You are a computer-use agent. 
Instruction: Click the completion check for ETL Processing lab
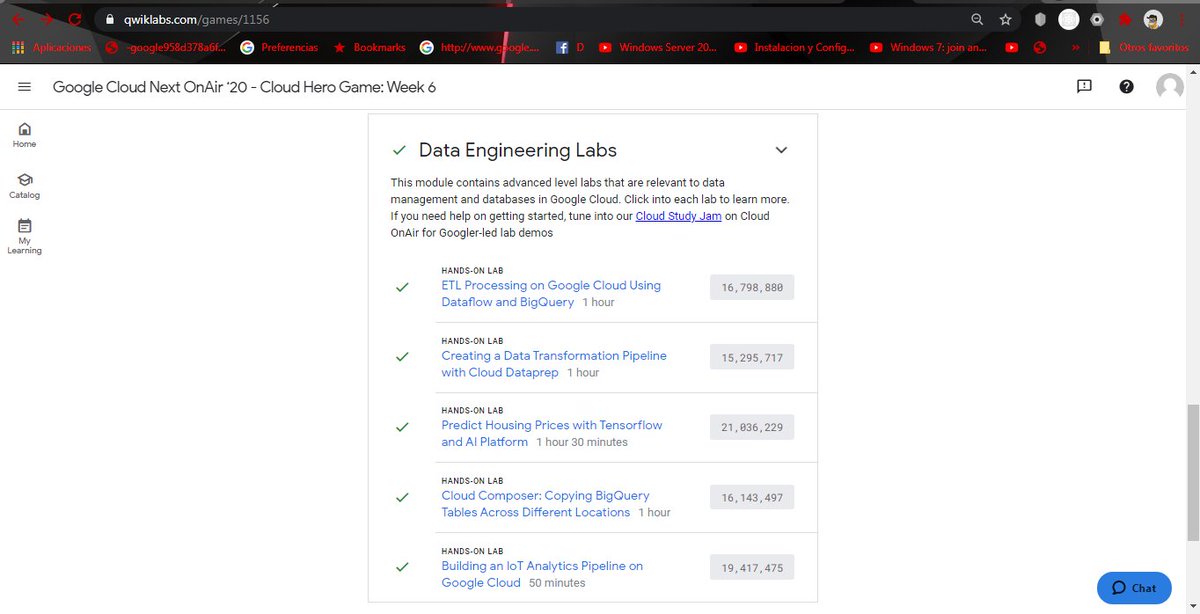pyautogui.click(x=403, y=287)
